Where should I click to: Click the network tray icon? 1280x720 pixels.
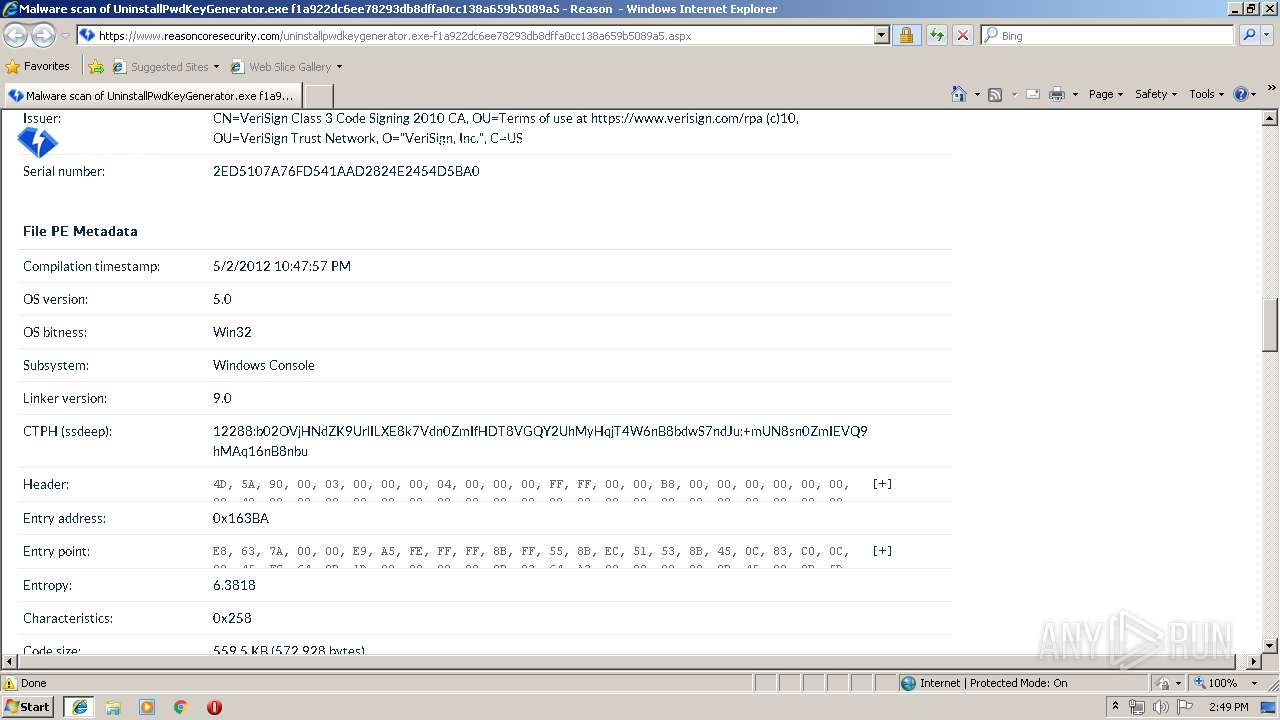(x=1137, y=707)
